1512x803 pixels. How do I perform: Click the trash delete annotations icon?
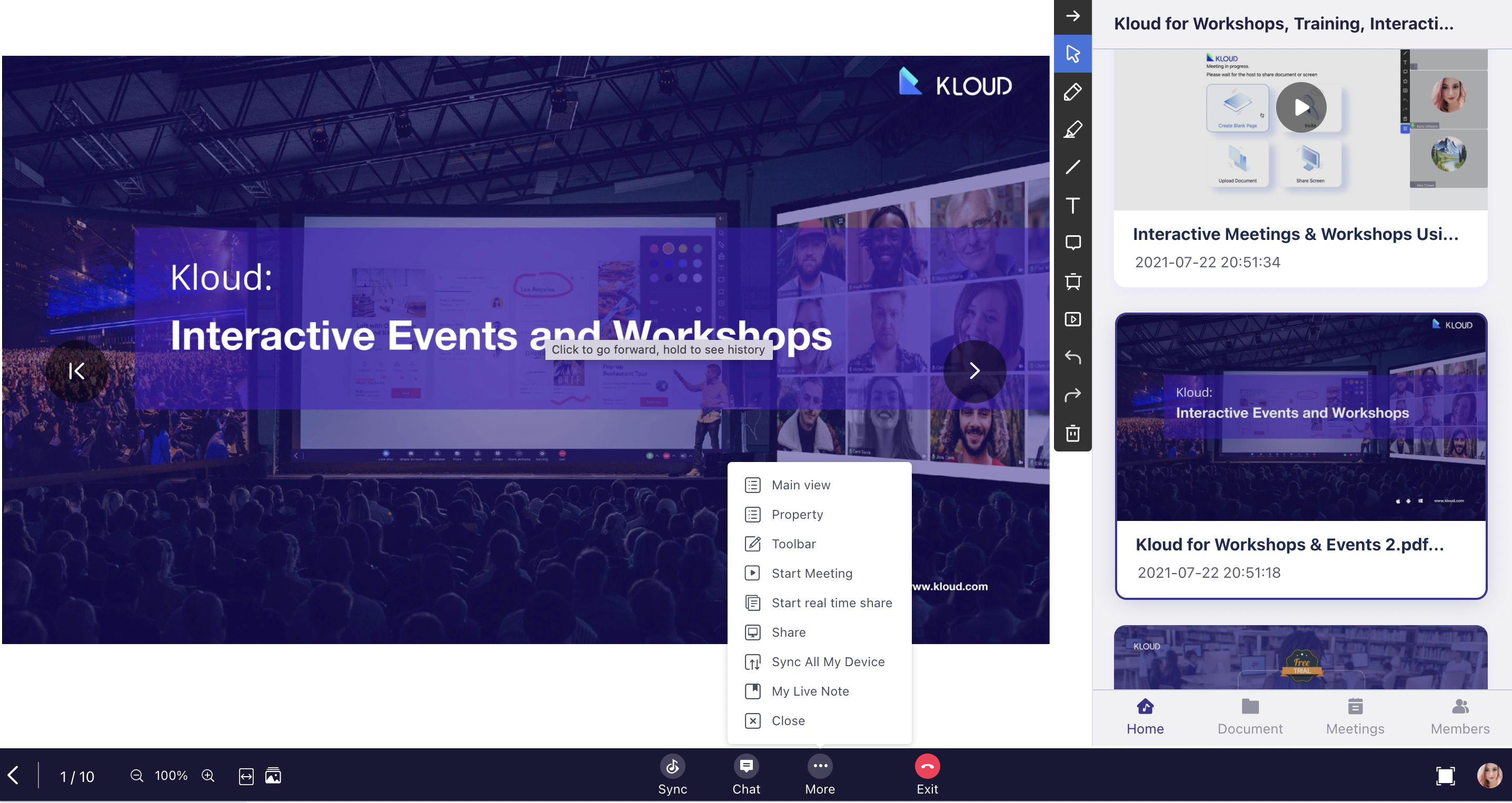[x=1072, y=433]
